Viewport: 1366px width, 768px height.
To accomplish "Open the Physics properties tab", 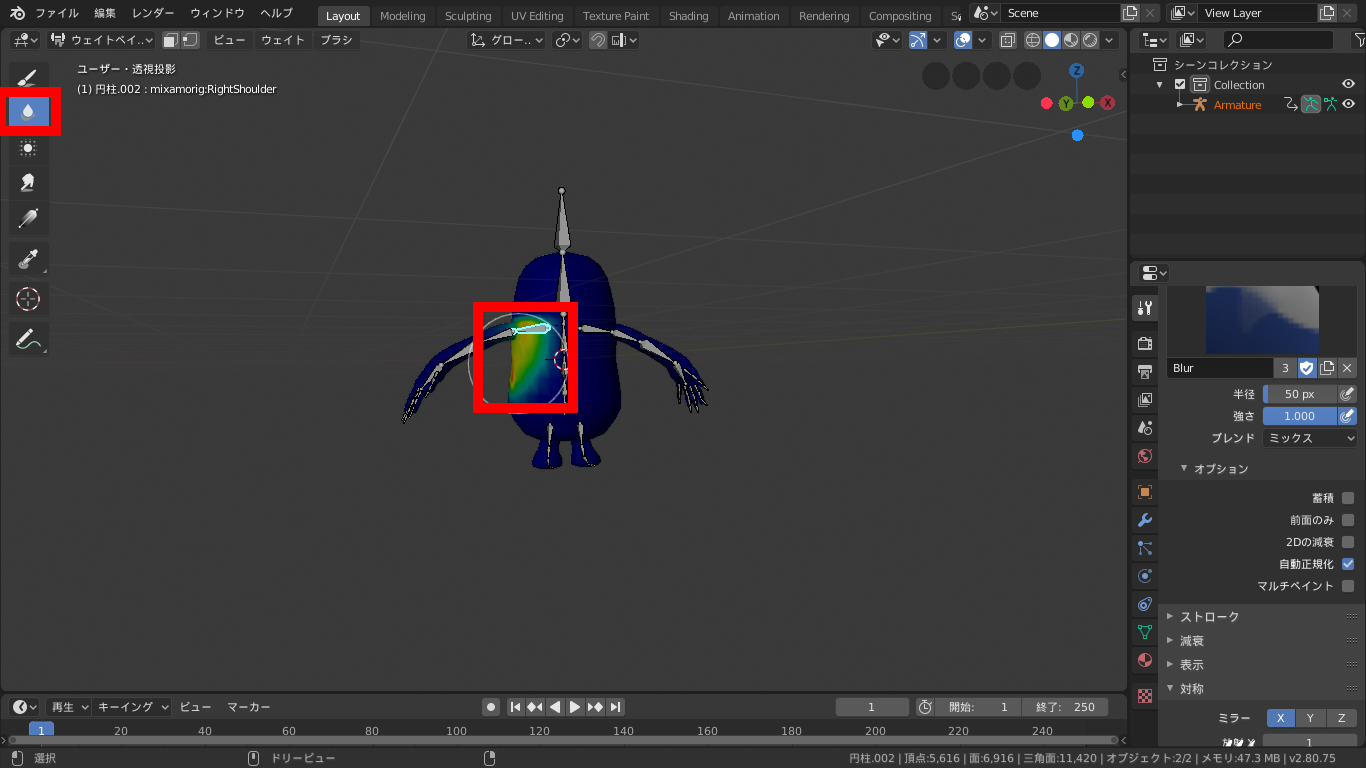I will (1145, 576).
